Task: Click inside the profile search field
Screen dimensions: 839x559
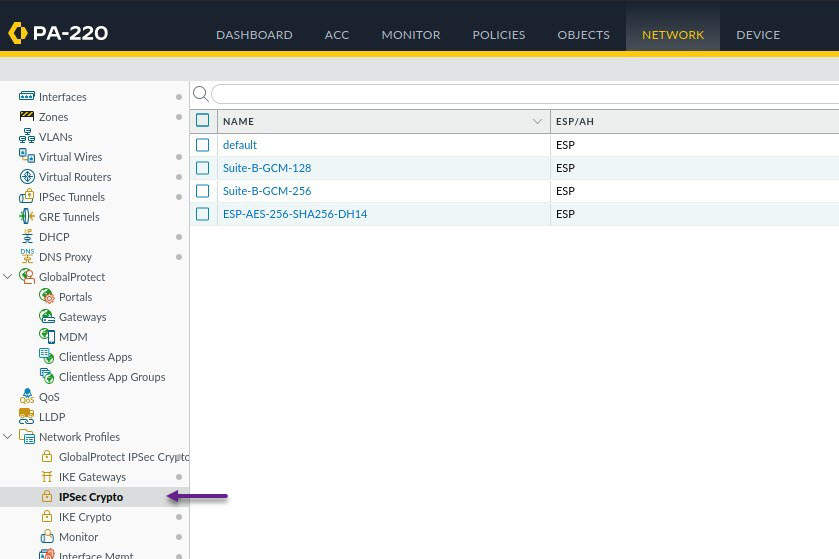Action: tap(525, 94)
